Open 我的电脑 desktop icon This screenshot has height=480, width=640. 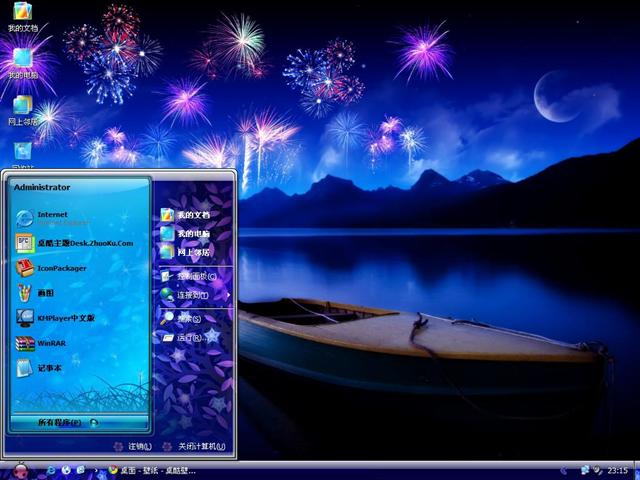22,64
